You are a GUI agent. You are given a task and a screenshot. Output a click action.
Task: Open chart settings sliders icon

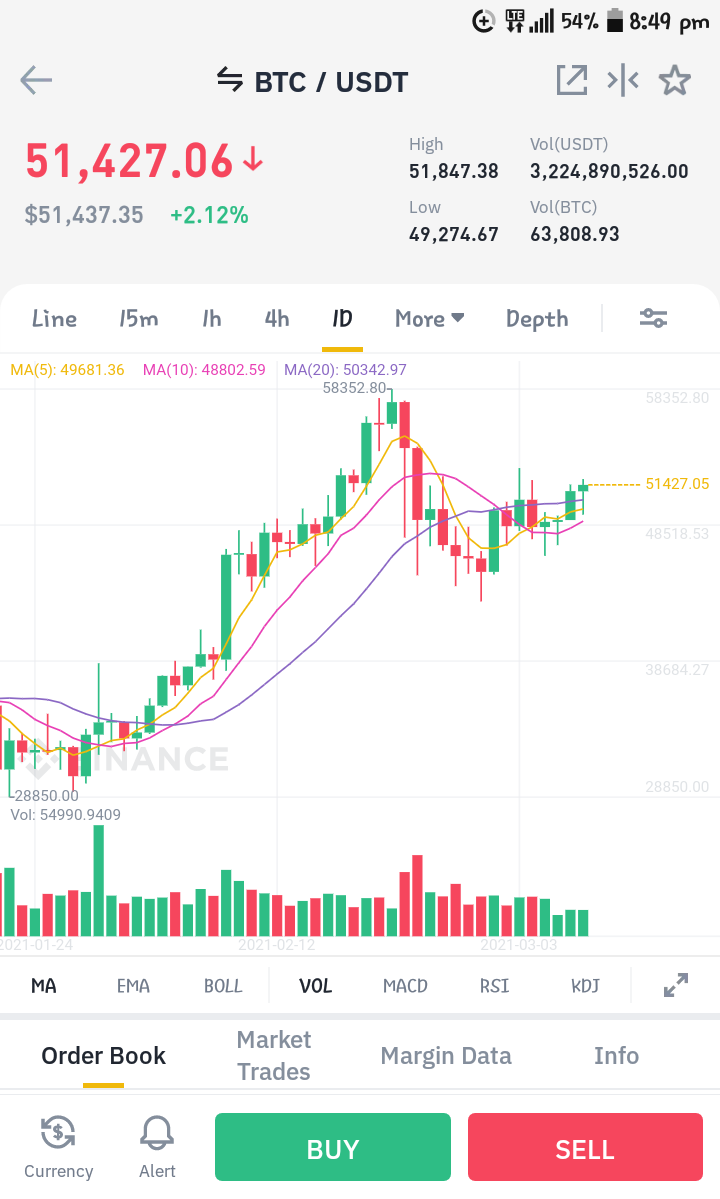pos(654,318)
